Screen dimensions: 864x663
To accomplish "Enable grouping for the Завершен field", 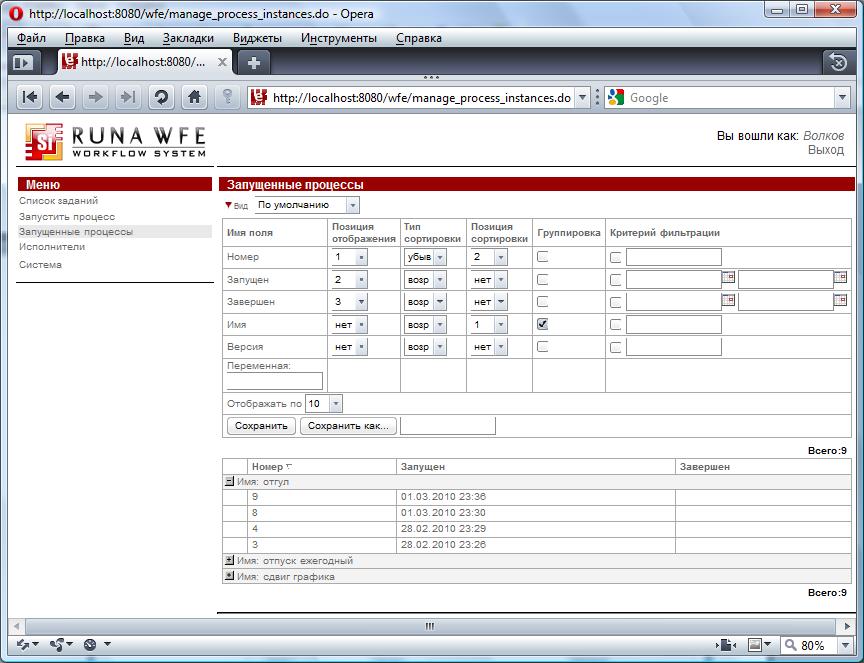I will coord(543,301).
